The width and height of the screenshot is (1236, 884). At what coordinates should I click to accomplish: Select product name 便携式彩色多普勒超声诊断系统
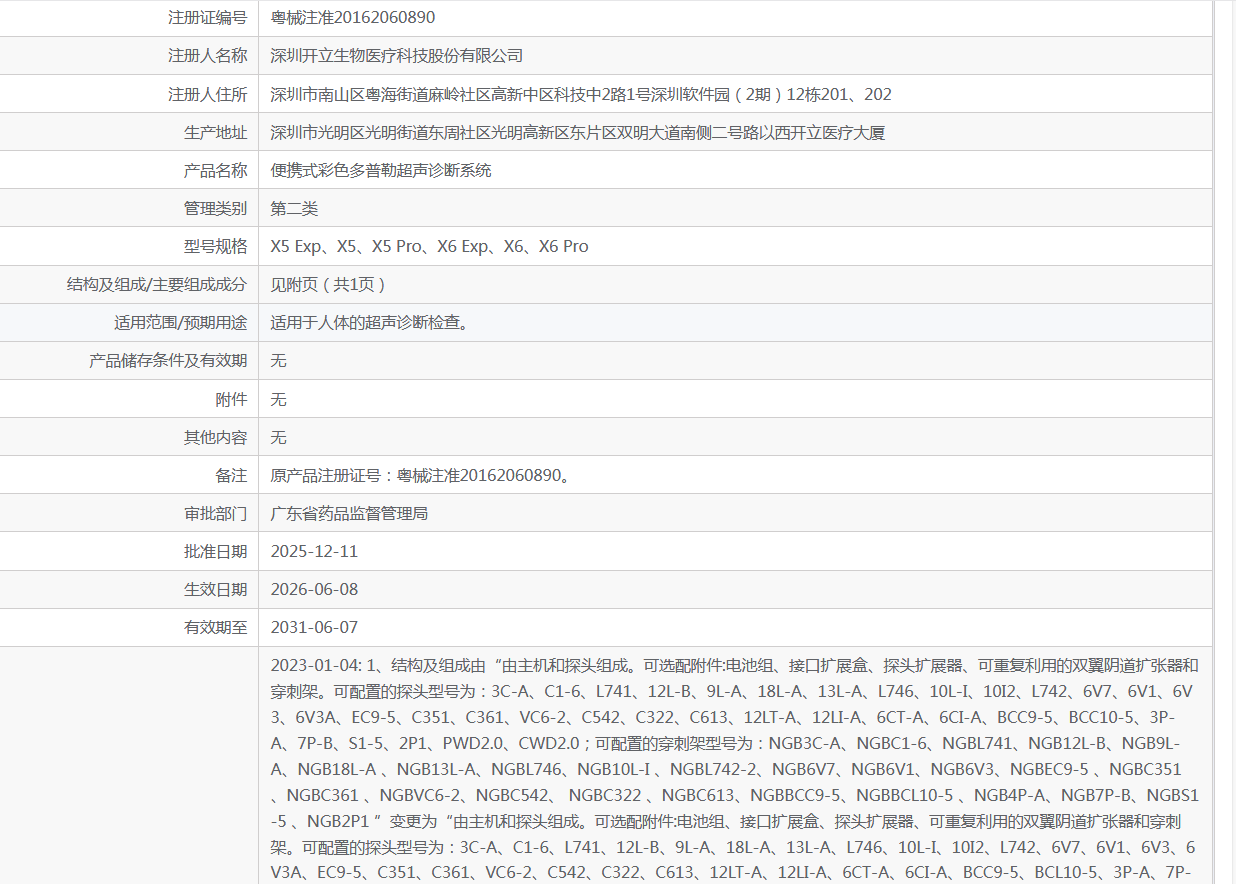tap(381, 170)
